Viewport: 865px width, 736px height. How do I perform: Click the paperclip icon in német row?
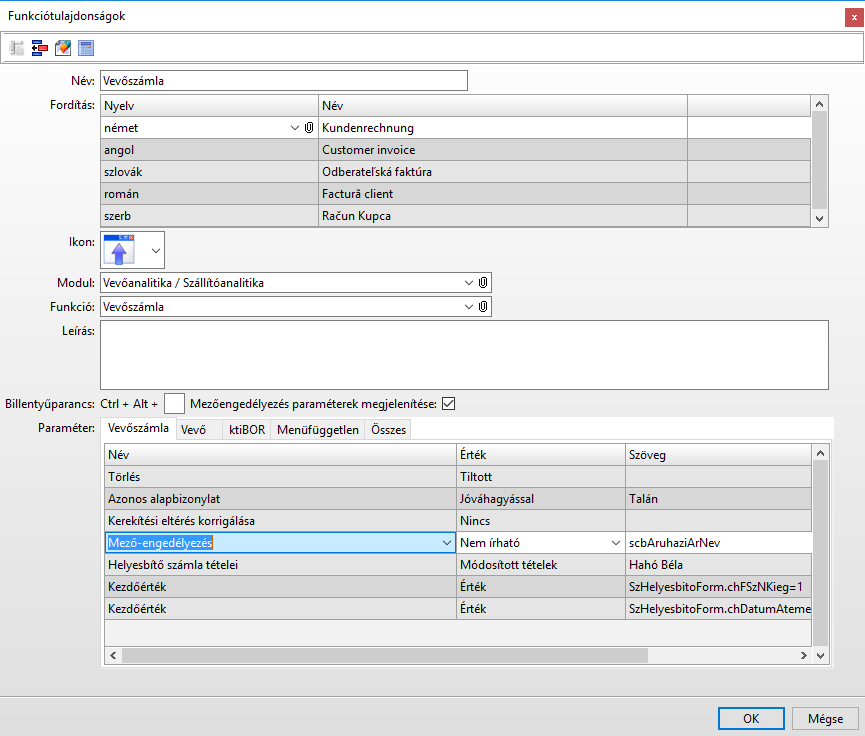click(x=309, y=128)
